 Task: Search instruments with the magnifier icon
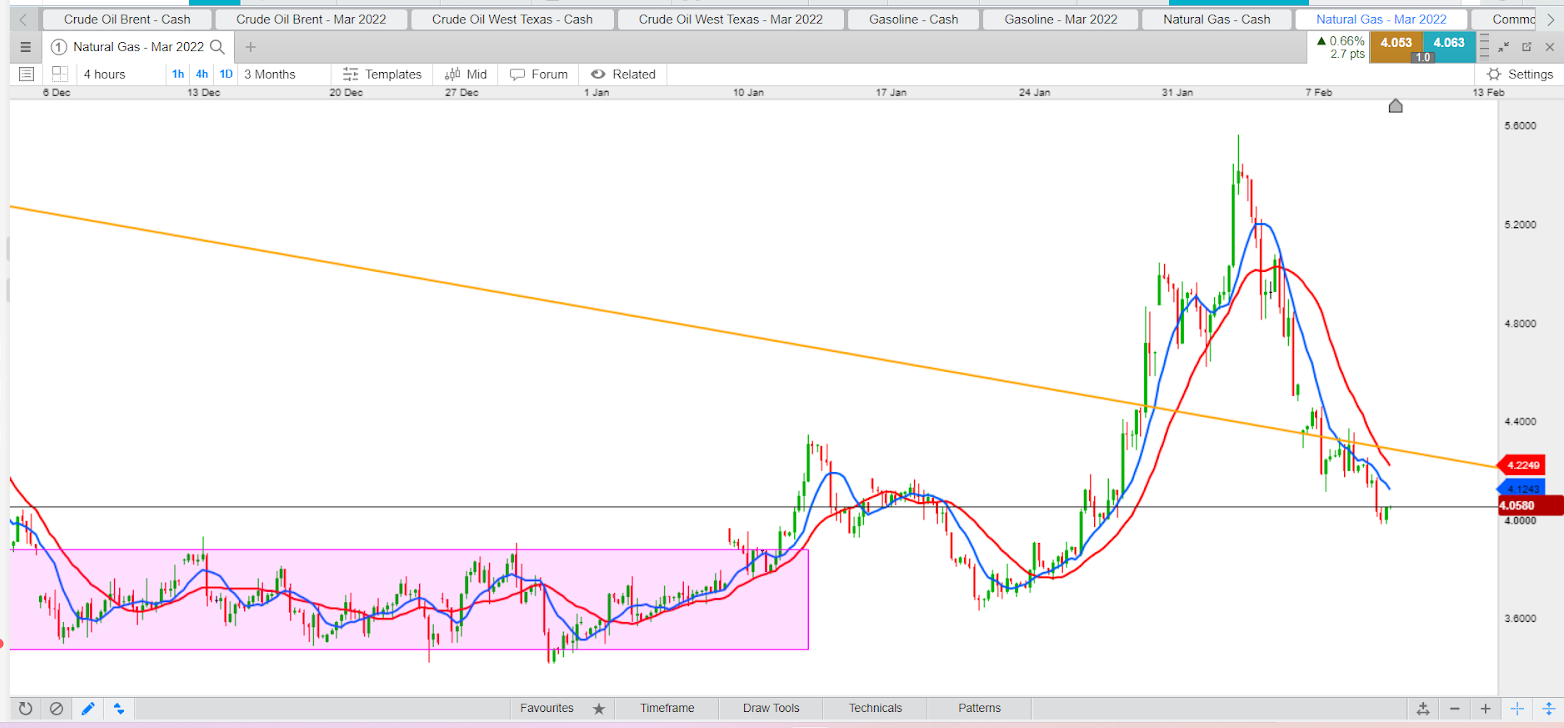click(x=218, y=46)
